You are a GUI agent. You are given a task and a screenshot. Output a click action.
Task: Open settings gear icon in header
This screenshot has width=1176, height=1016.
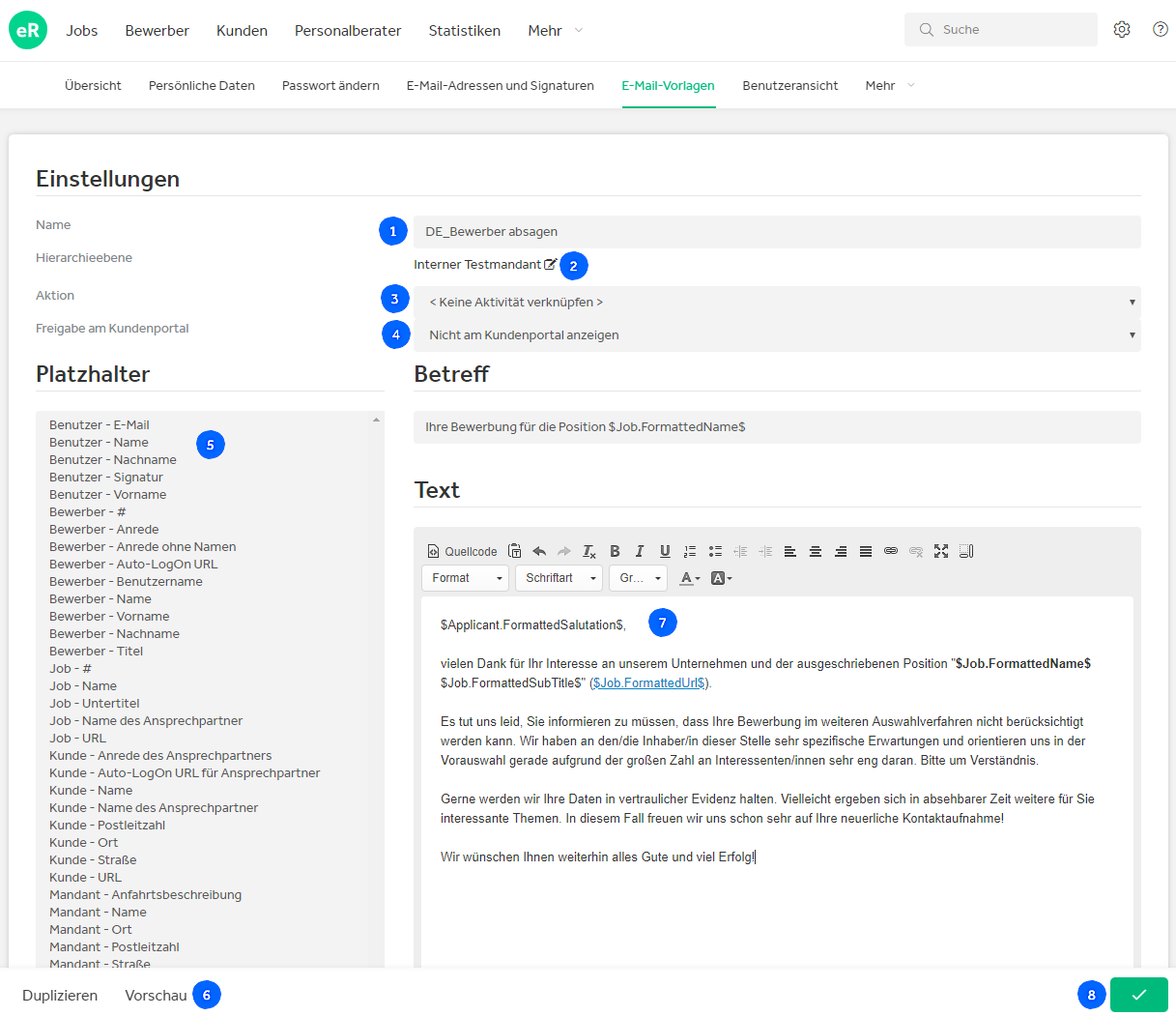pyautogui.click(x=1122, y=30)
